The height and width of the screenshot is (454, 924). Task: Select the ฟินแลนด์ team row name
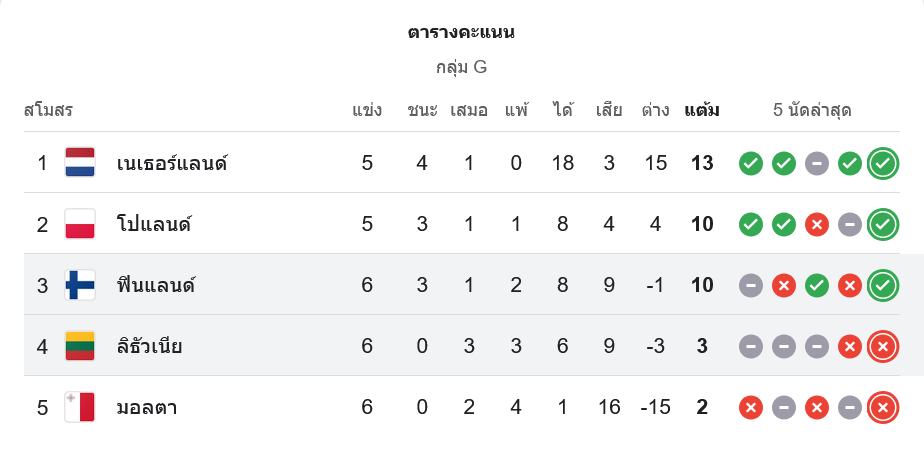[x=155, y=285]
